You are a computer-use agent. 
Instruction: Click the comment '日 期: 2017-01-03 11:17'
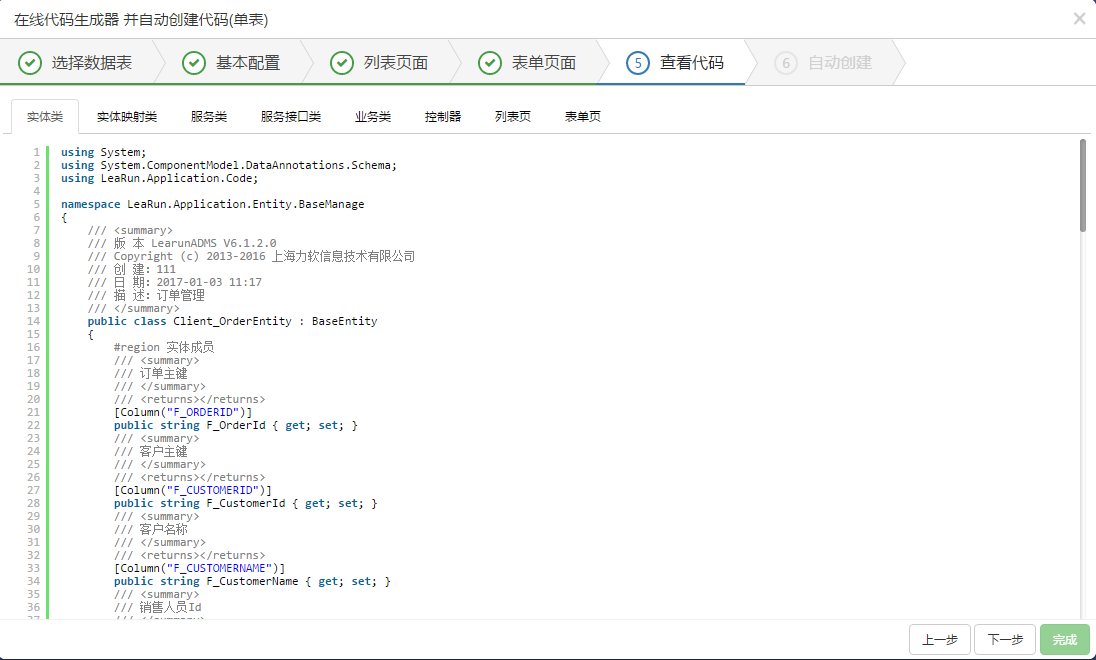175,282
